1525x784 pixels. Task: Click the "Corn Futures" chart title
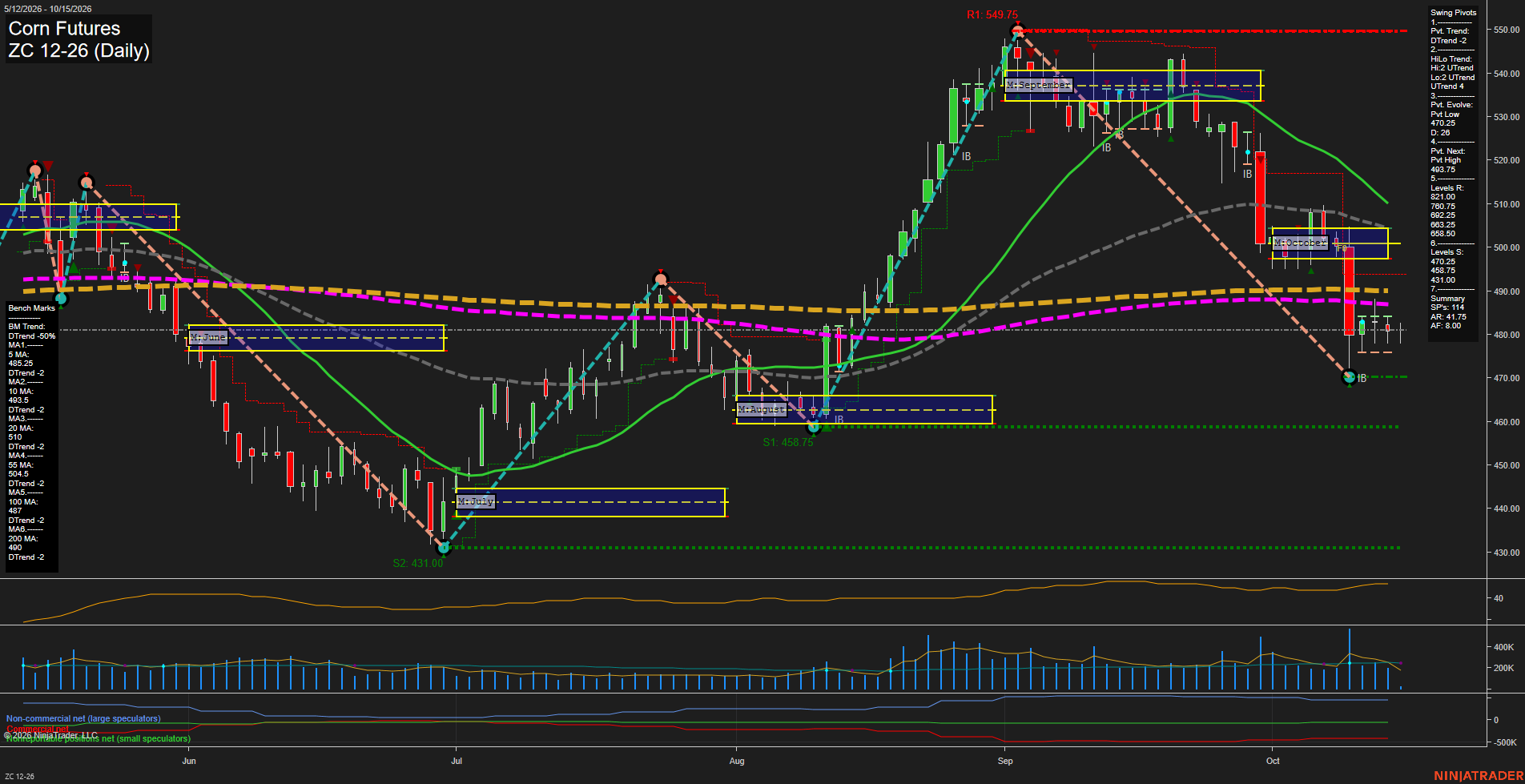point(65,29)
